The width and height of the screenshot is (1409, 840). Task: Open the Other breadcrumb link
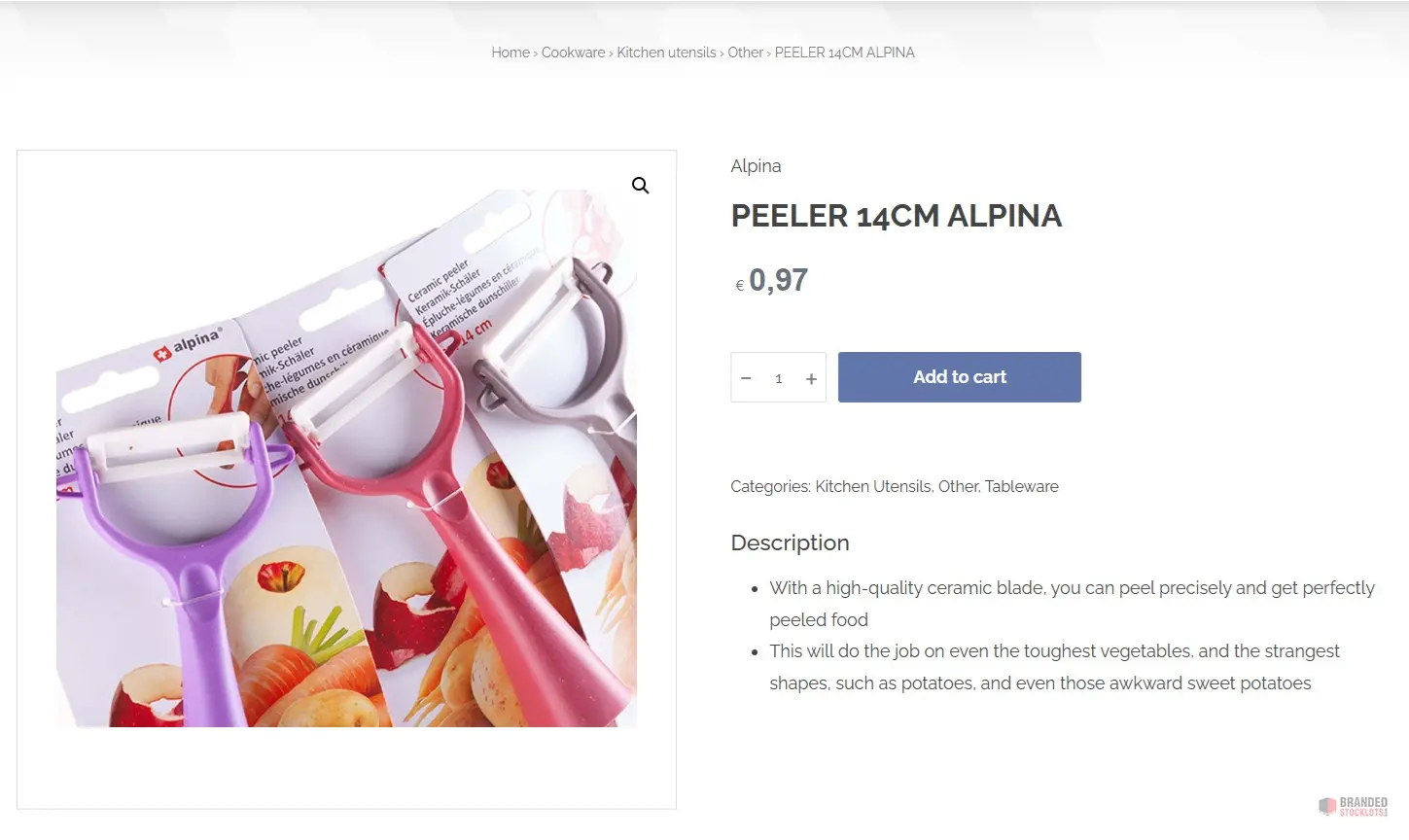(x=745, y=52)
